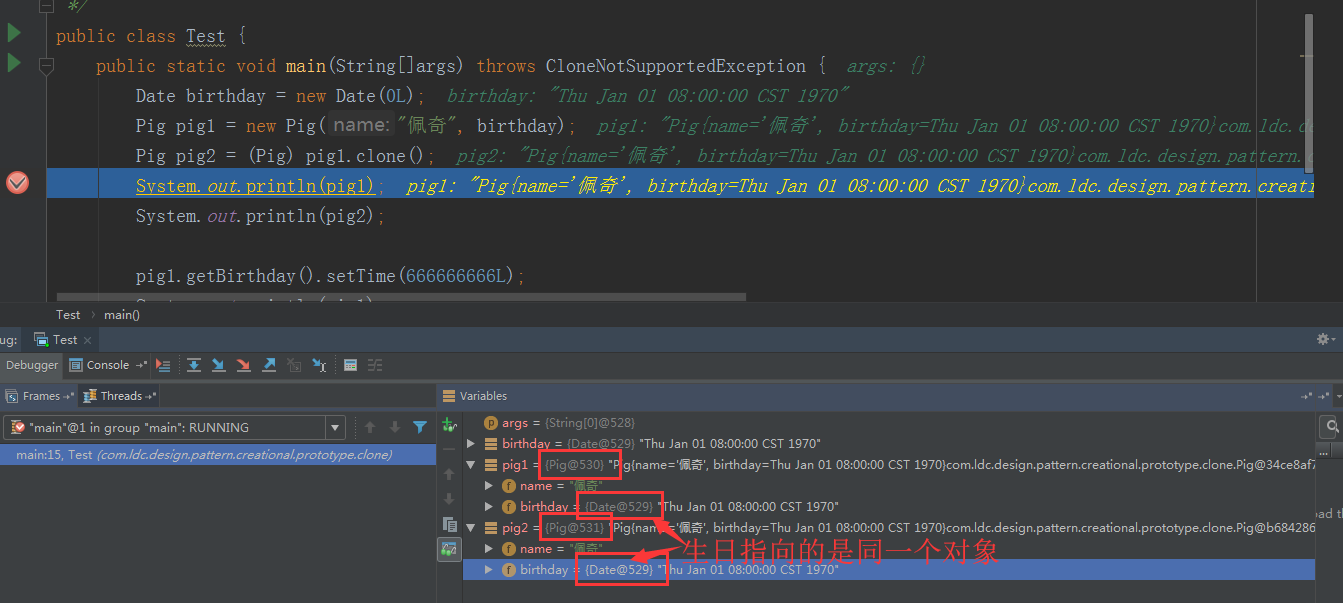Click the Drop Frame icon

pos(294,365)
